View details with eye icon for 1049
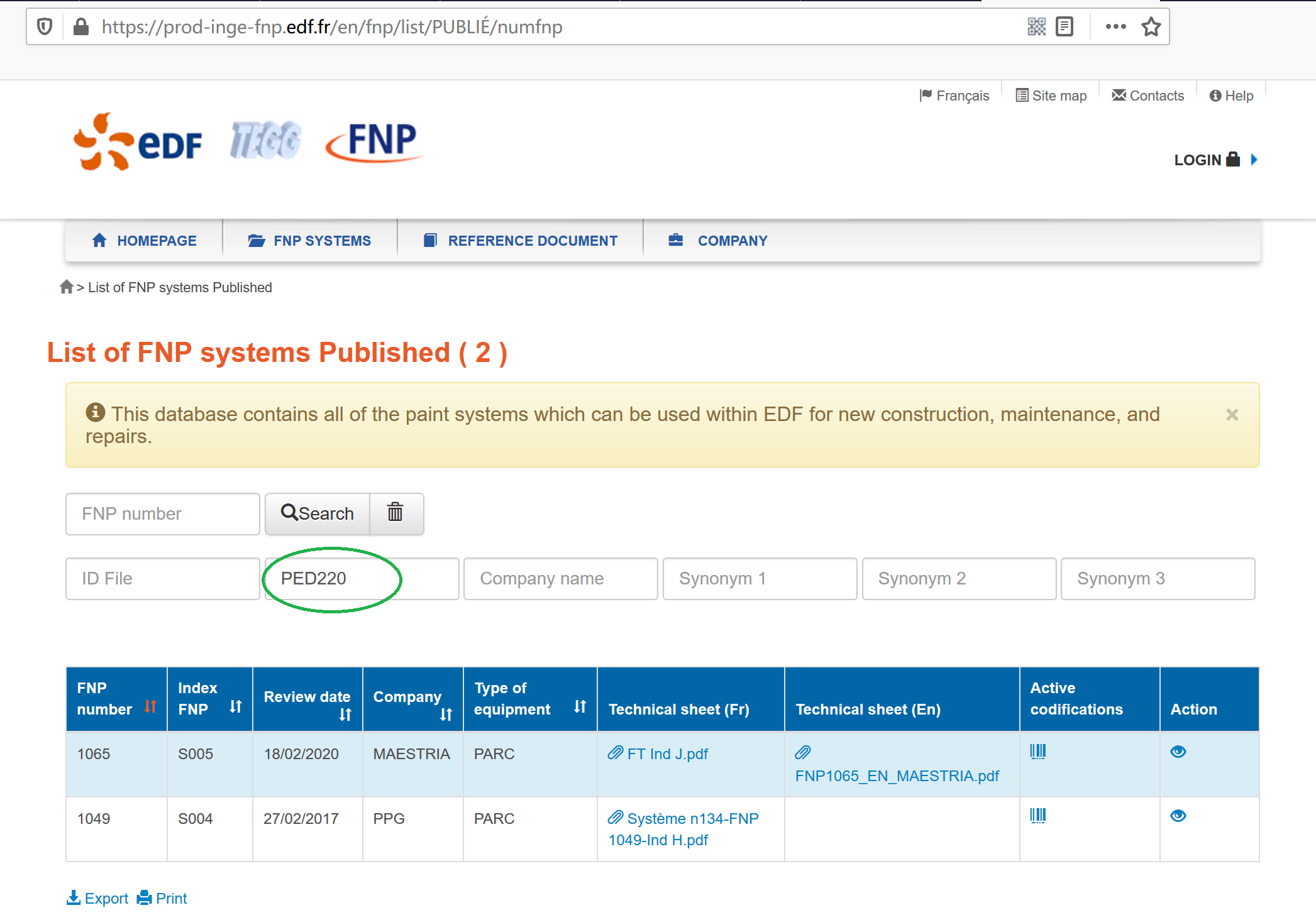This screenshot has height=915, width=1316. coord(1178,816)
